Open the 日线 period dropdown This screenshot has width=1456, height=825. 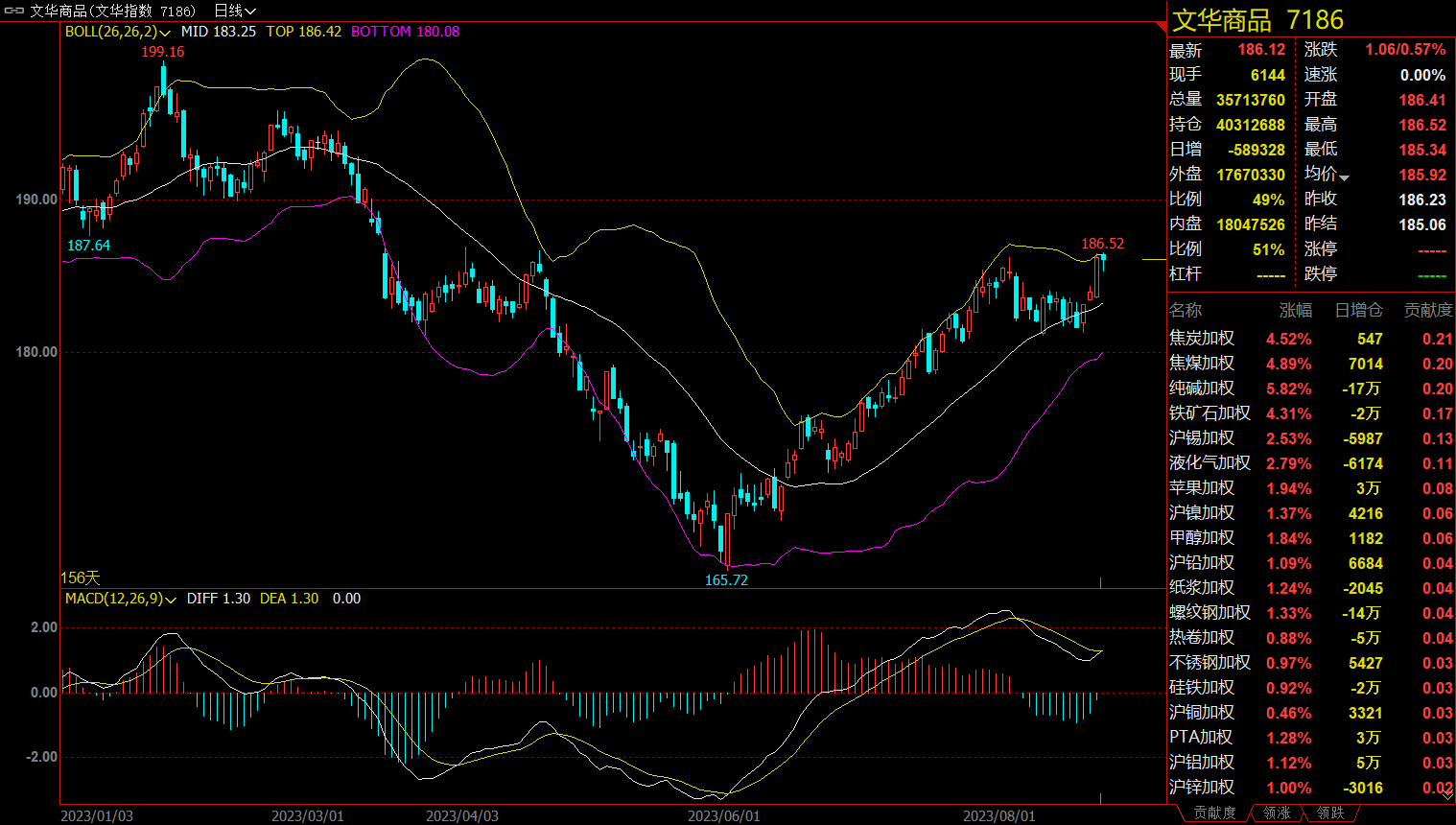click(235, 11)
